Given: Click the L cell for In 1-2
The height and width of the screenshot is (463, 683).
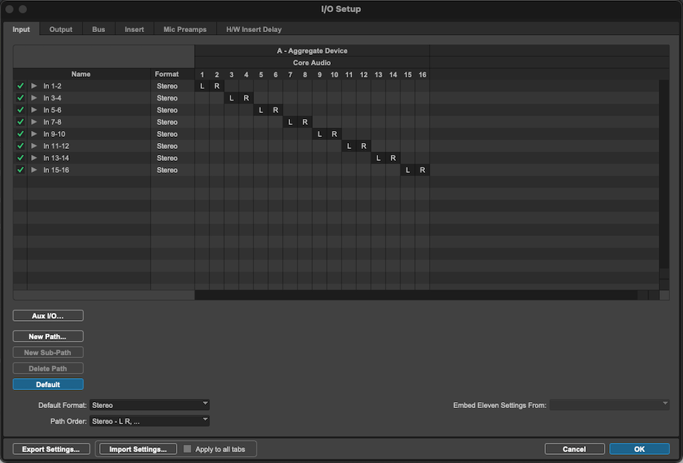Looking at the screenshot, I should (202, 86).
